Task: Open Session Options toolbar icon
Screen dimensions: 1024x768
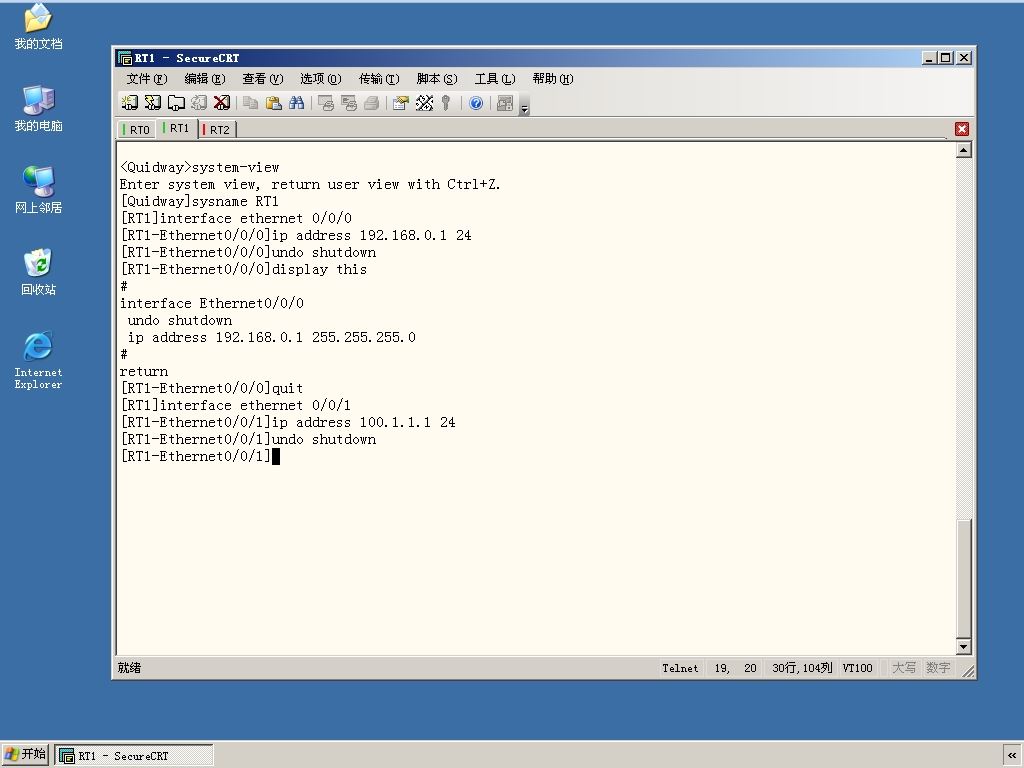Action: tap(400, 103)
